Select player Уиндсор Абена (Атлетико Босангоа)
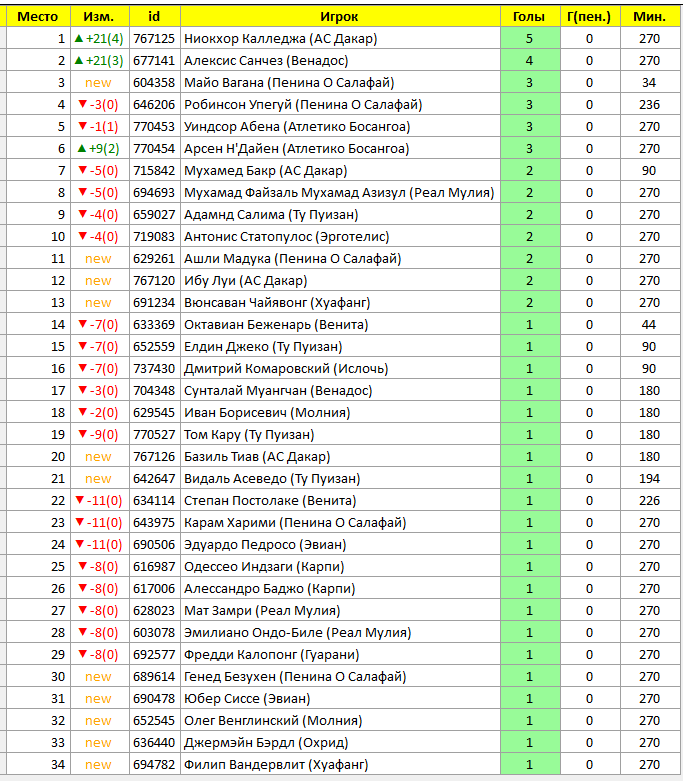This screenshot has width=683, height=781. (x=297, y=127)
